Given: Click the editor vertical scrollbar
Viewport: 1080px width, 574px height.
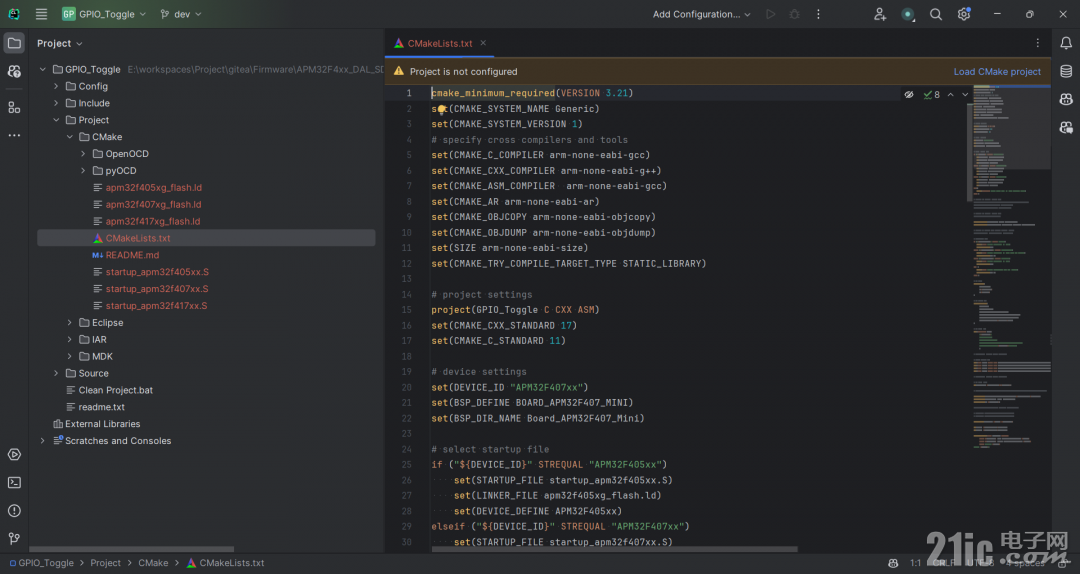Looking at the screenshot, I should click(x=970, y=152).
